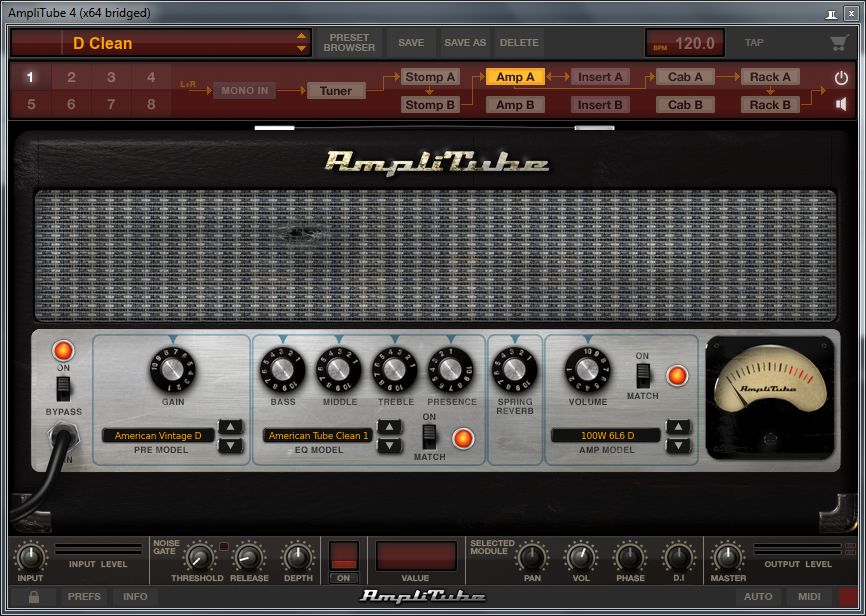Open American Tube Clean 1 EQ model list

[x=318, y=436]
